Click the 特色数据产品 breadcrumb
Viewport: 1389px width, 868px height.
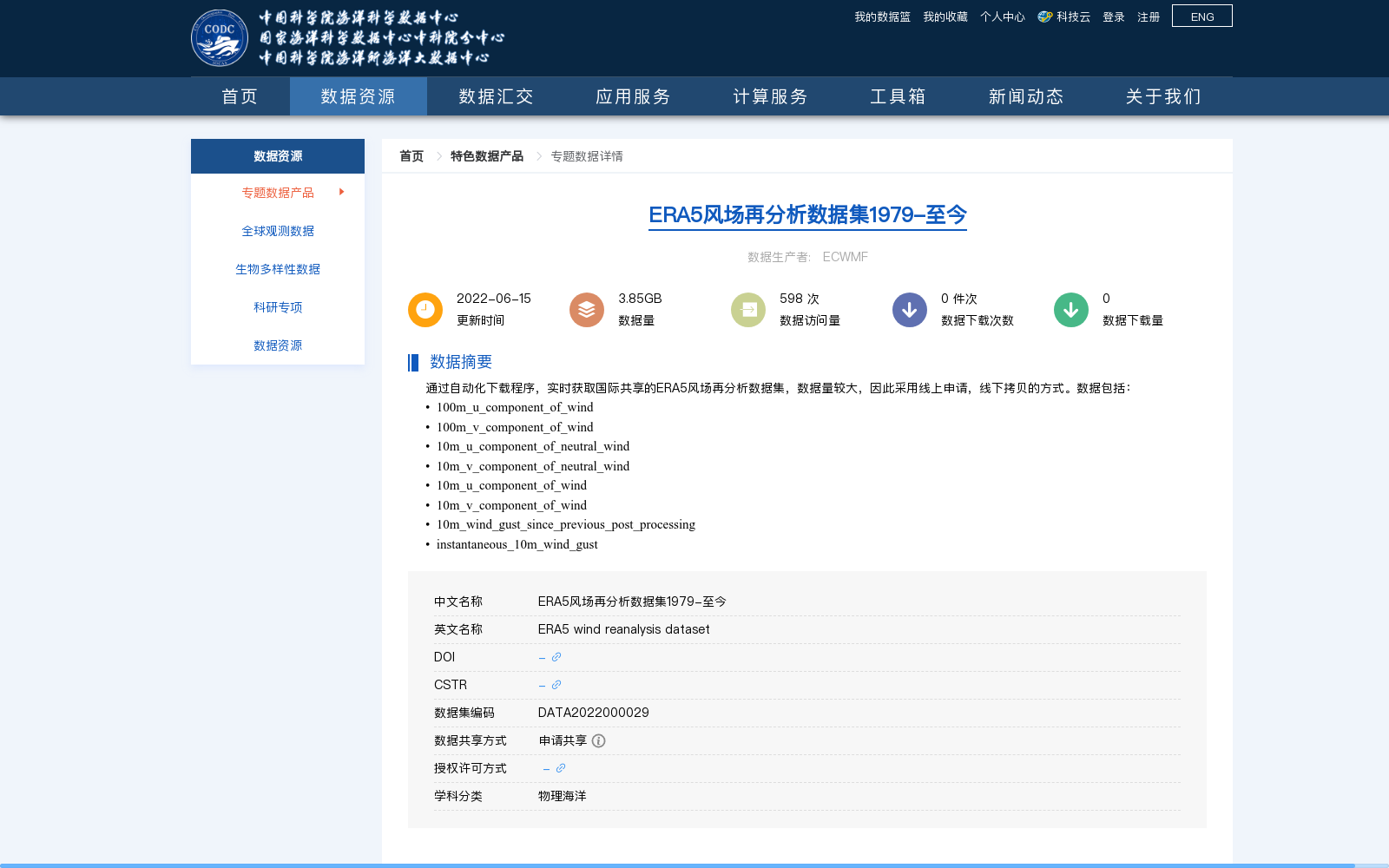click(x=487, y=156)
